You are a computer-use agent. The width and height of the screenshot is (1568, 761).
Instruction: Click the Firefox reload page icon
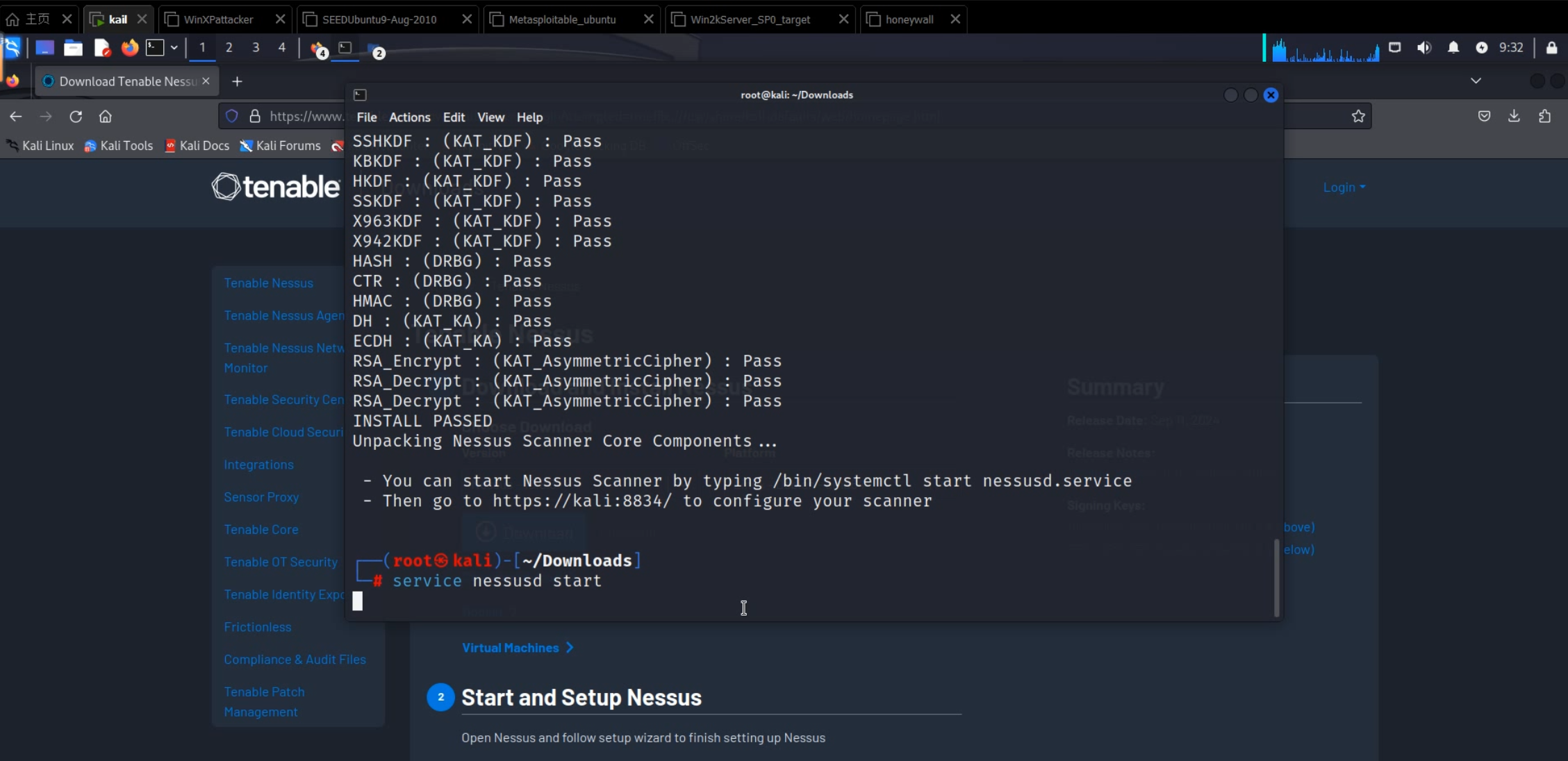pyautogui.click(x=76, y=117)
